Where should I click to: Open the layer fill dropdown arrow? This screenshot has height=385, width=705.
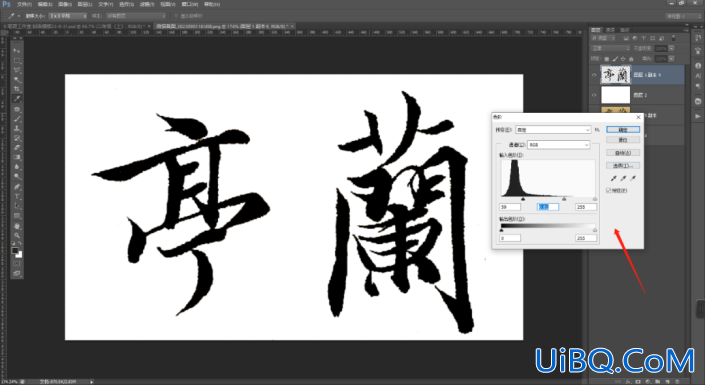tap(671, 59)
